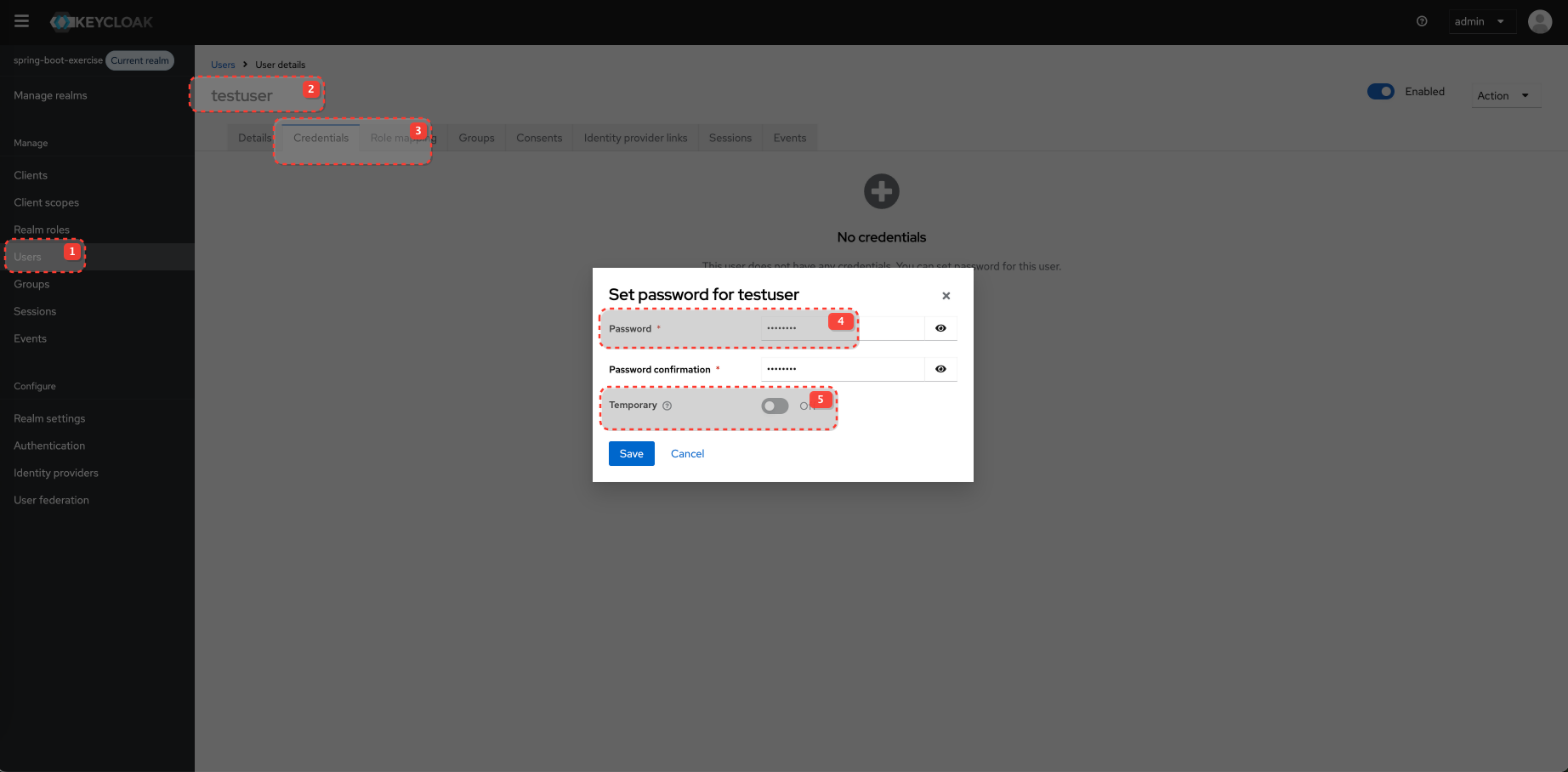1568x772 pixels.
Task: Go back via the Users breadcrumb
Action: click(223, 64)
